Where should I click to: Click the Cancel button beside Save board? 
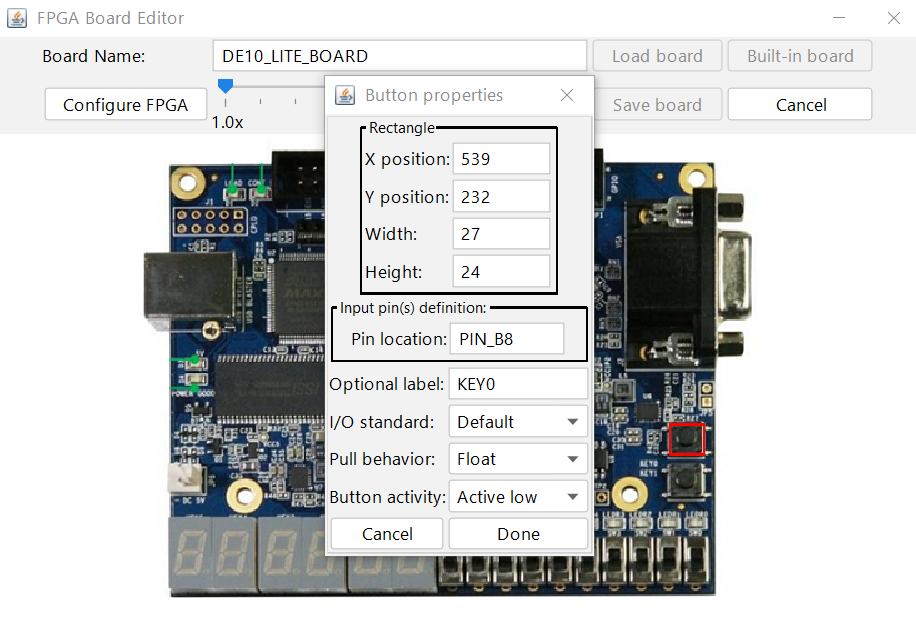[800, 105]
